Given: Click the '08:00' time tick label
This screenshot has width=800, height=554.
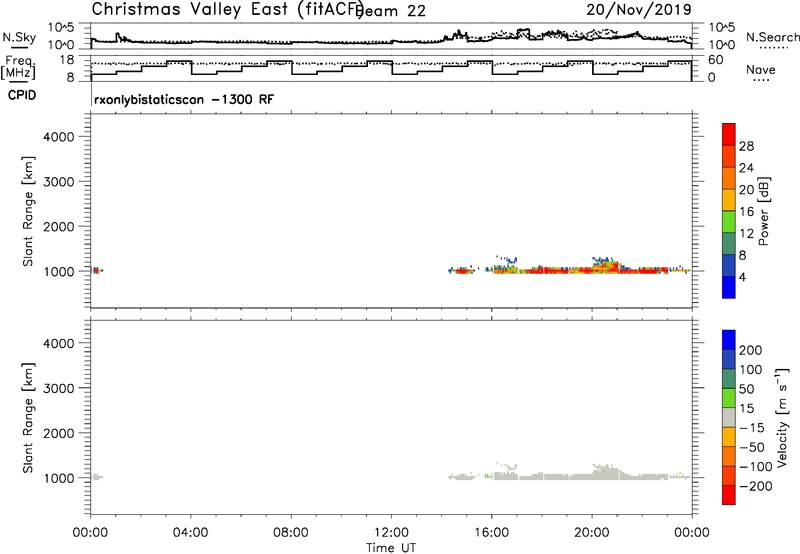Looking at the screenshot, I should (x=291, y=533).
